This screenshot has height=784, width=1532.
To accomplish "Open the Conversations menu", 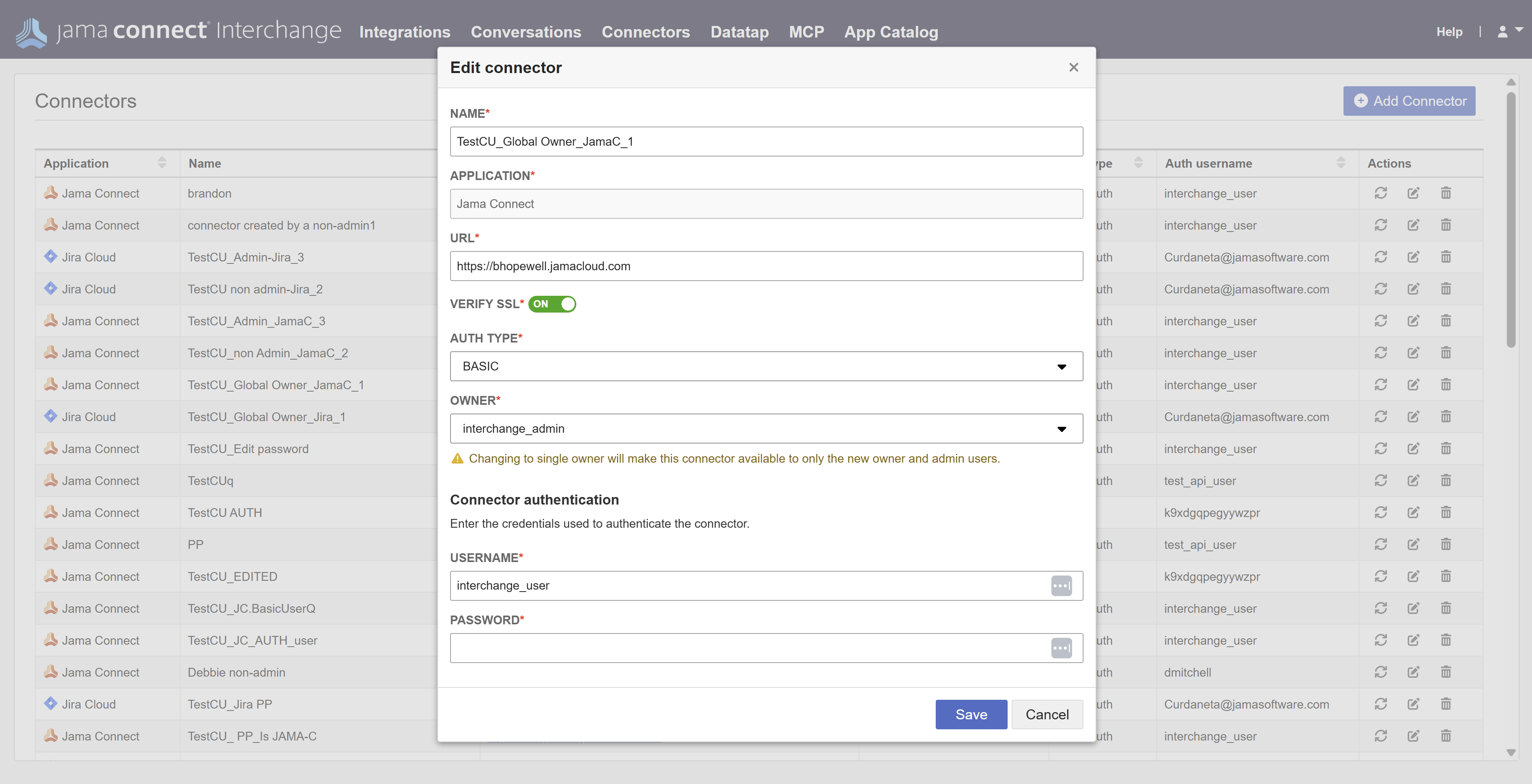I will (x=526, y=32).
